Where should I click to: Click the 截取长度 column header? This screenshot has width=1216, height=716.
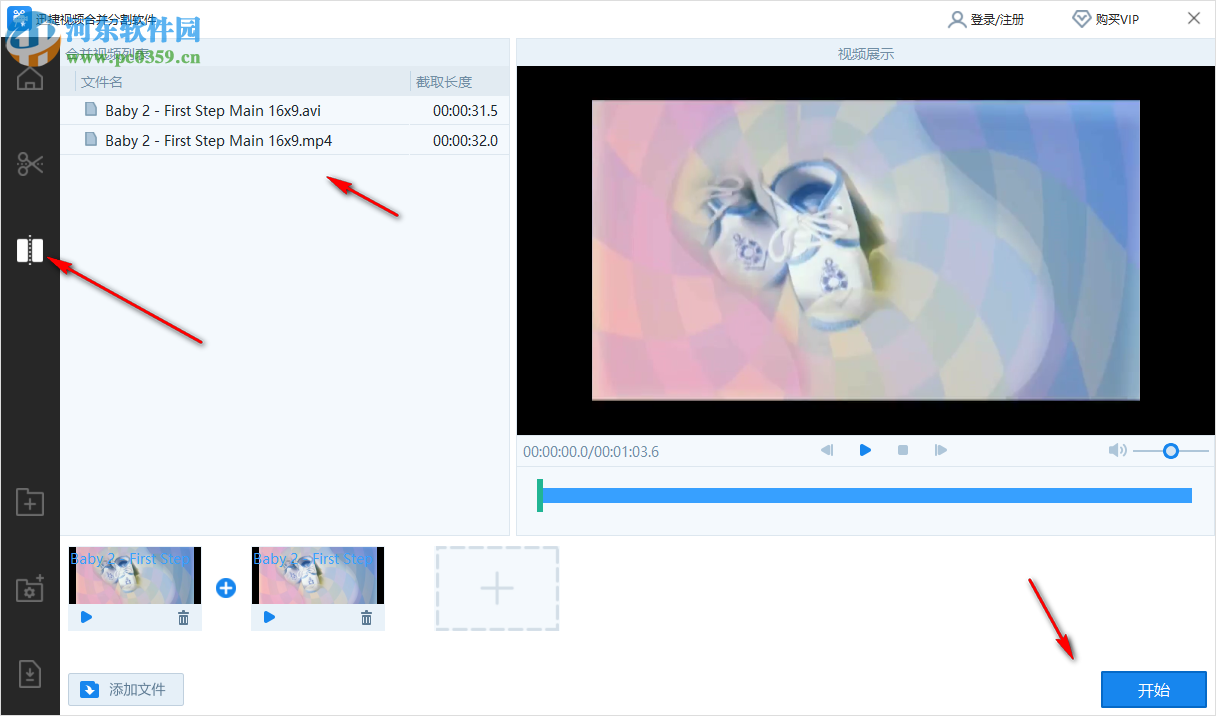click(x=444, y=82)
